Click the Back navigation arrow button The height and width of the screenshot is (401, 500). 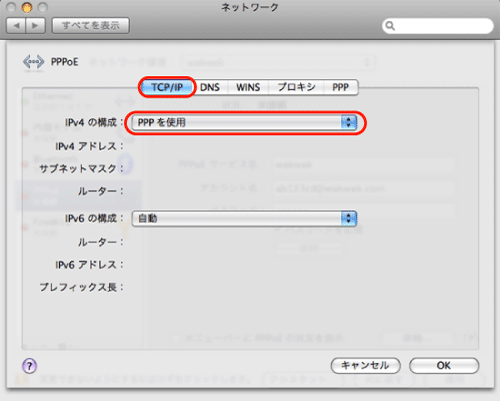pos(16,26)
